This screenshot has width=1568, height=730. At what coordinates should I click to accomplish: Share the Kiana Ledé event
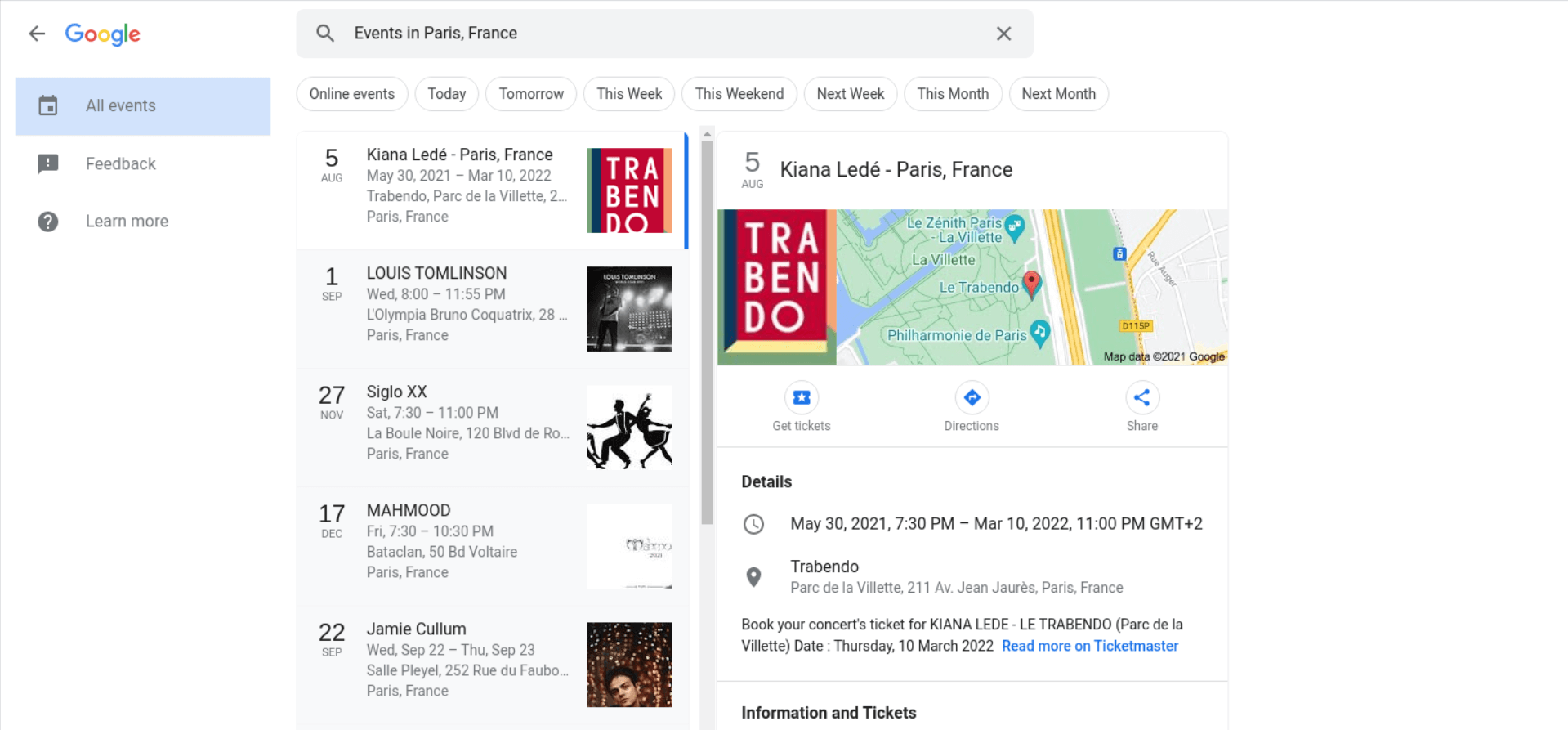click(1141, 397)
